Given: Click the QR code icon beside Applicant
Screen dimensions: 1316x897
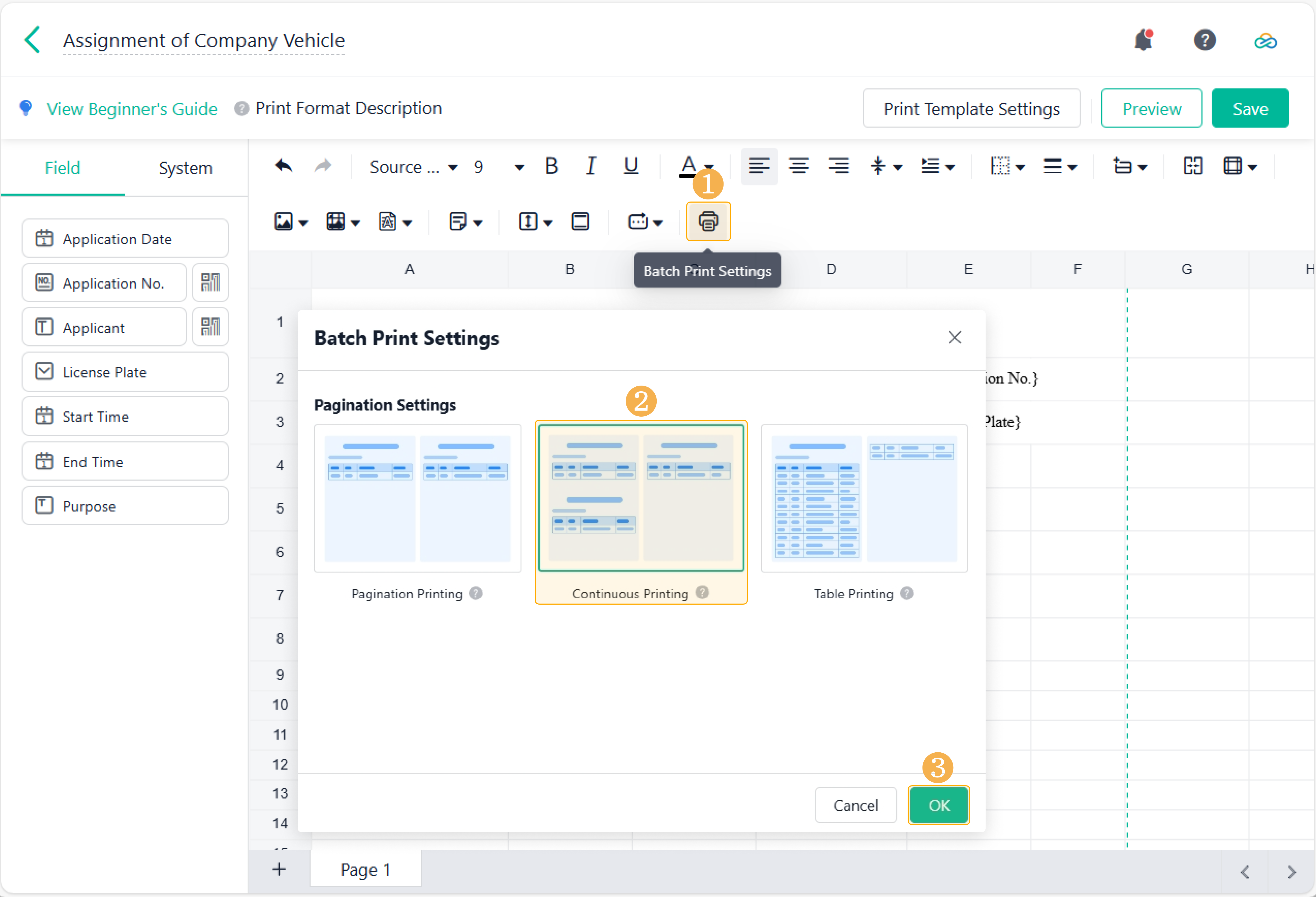Looking at the screenshot, I should 210,327.
